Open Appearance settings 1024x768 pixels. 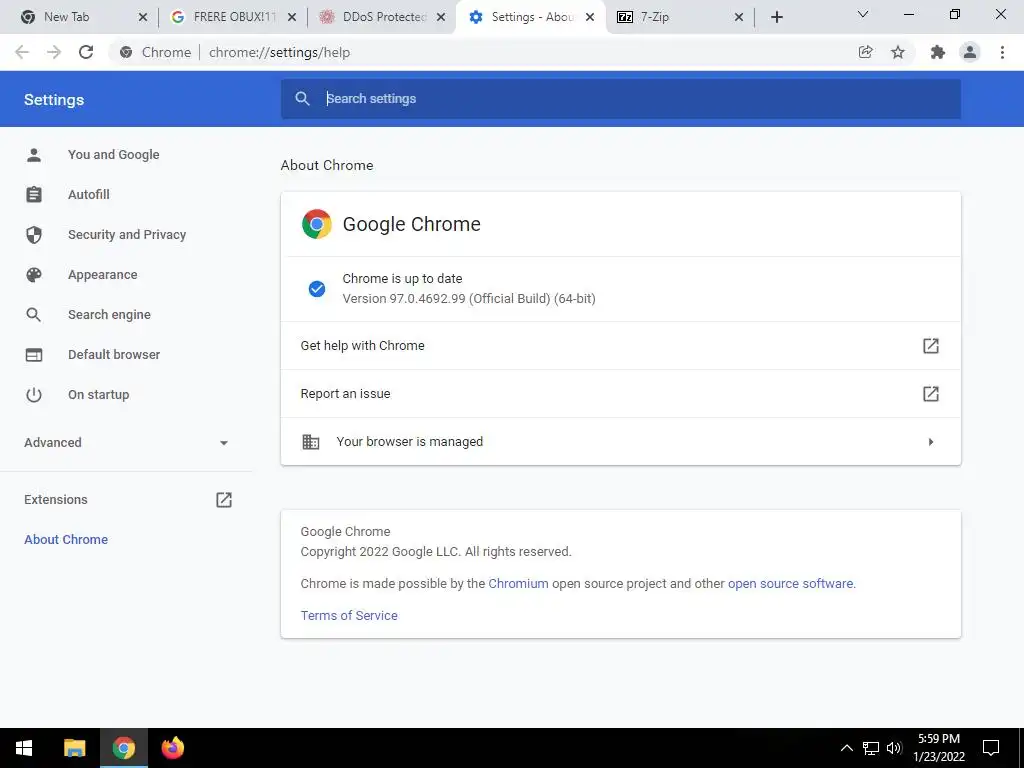tap(103, 275)
